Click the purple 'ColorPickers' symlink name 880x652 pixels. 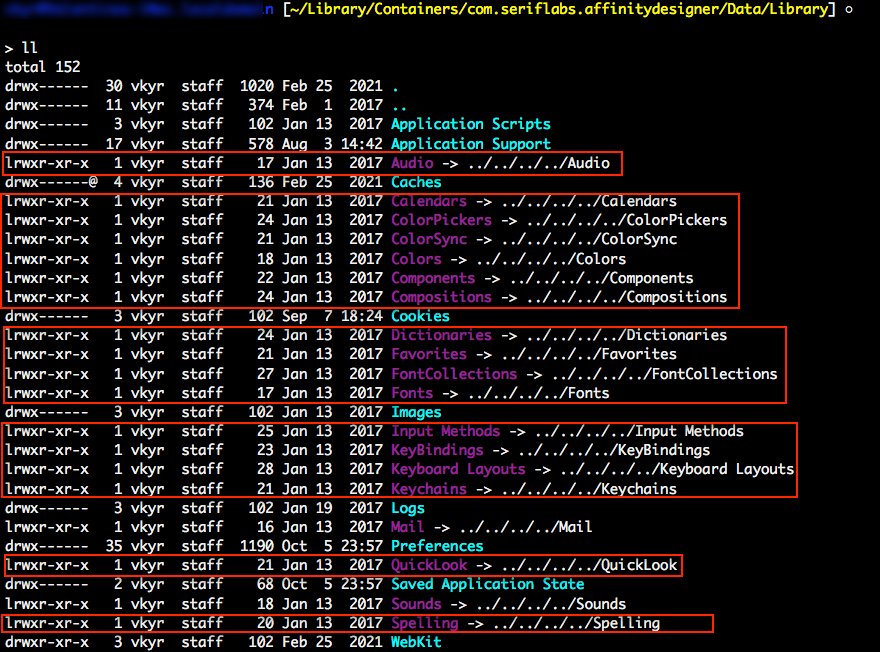pyautogui.click(x=441, y=220)
